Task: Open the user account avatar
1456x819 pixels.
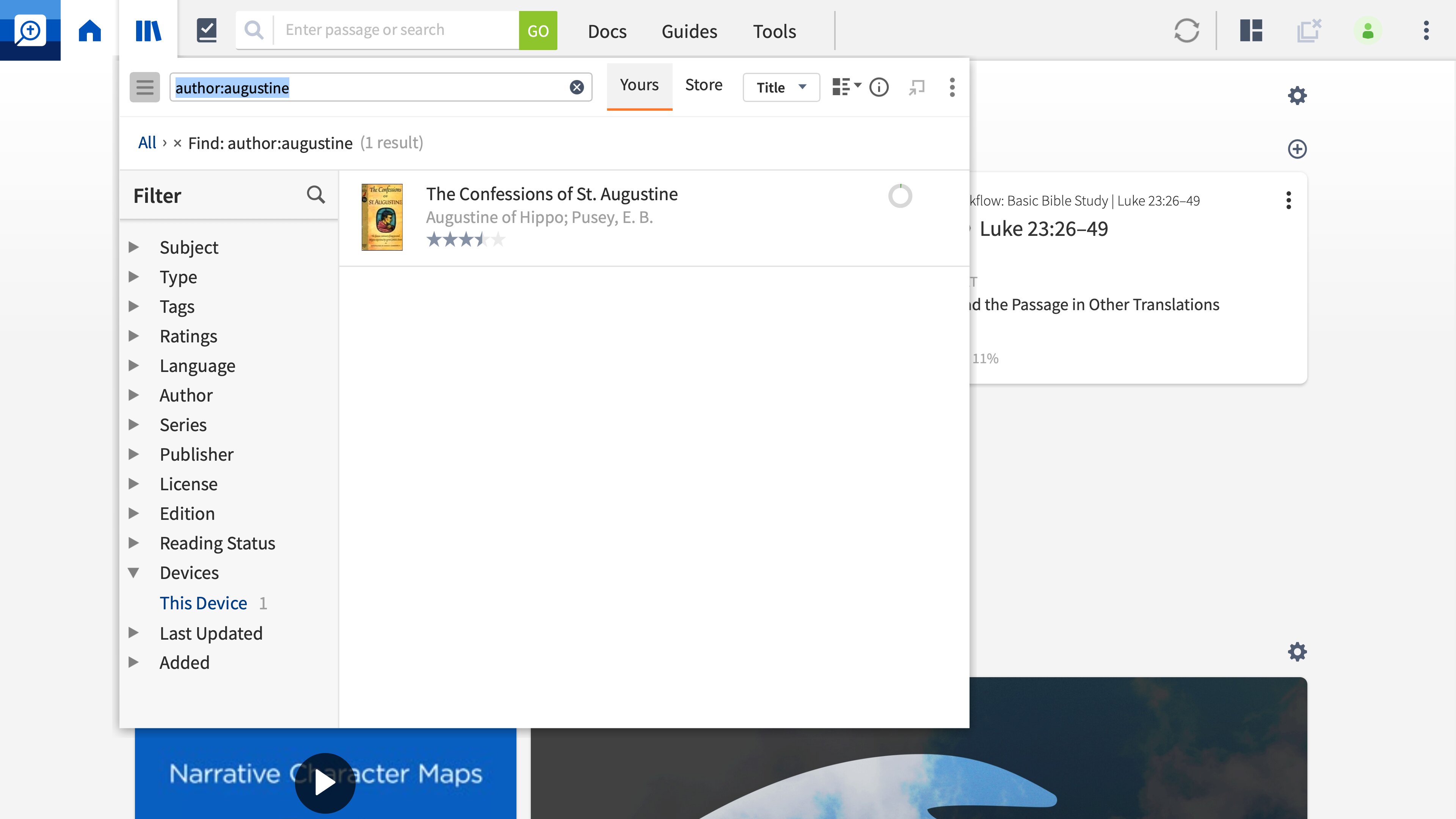Action: tap(1368, 30)
